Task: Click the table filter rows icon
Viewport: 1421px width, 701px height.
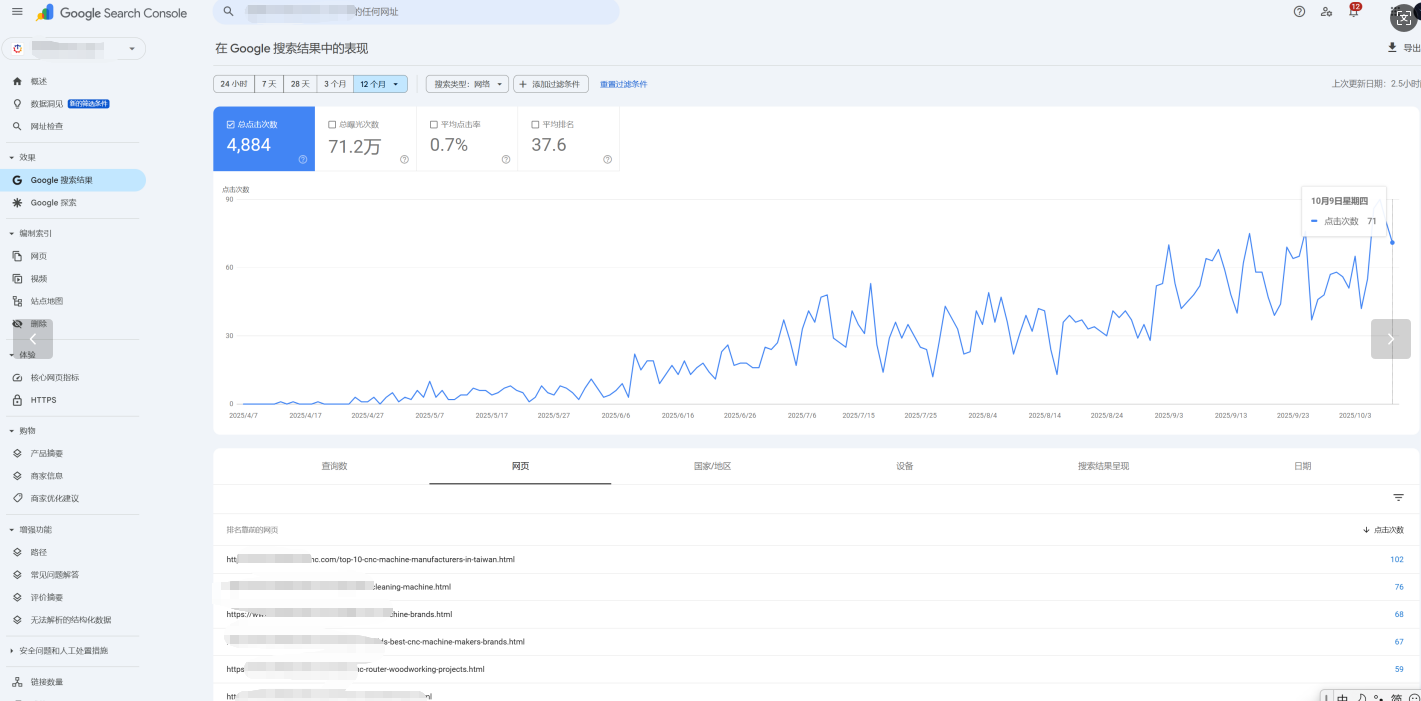Action: tap(1398, 498)
